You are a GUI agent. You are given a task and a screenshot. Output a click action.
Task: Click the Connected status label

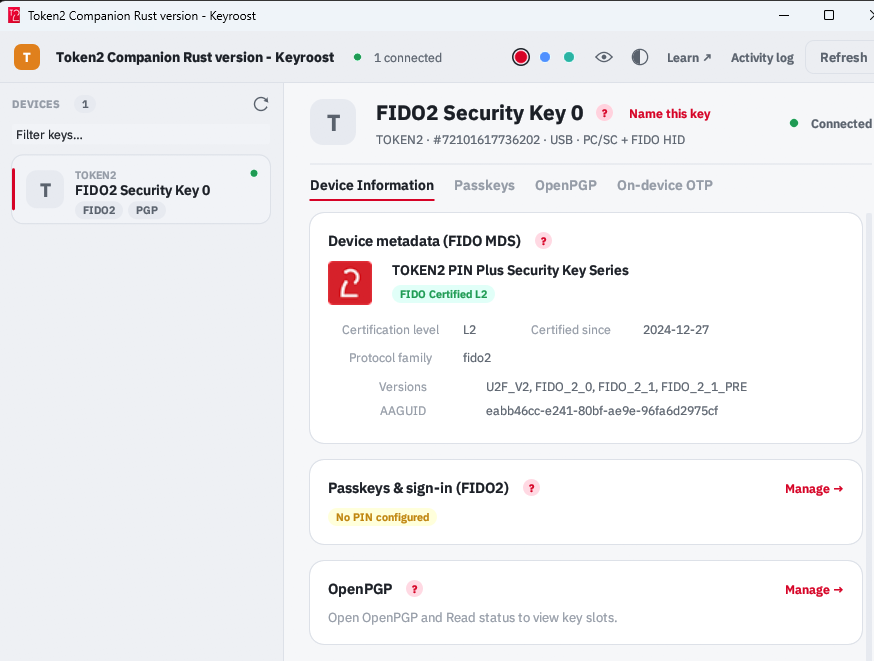841,124
